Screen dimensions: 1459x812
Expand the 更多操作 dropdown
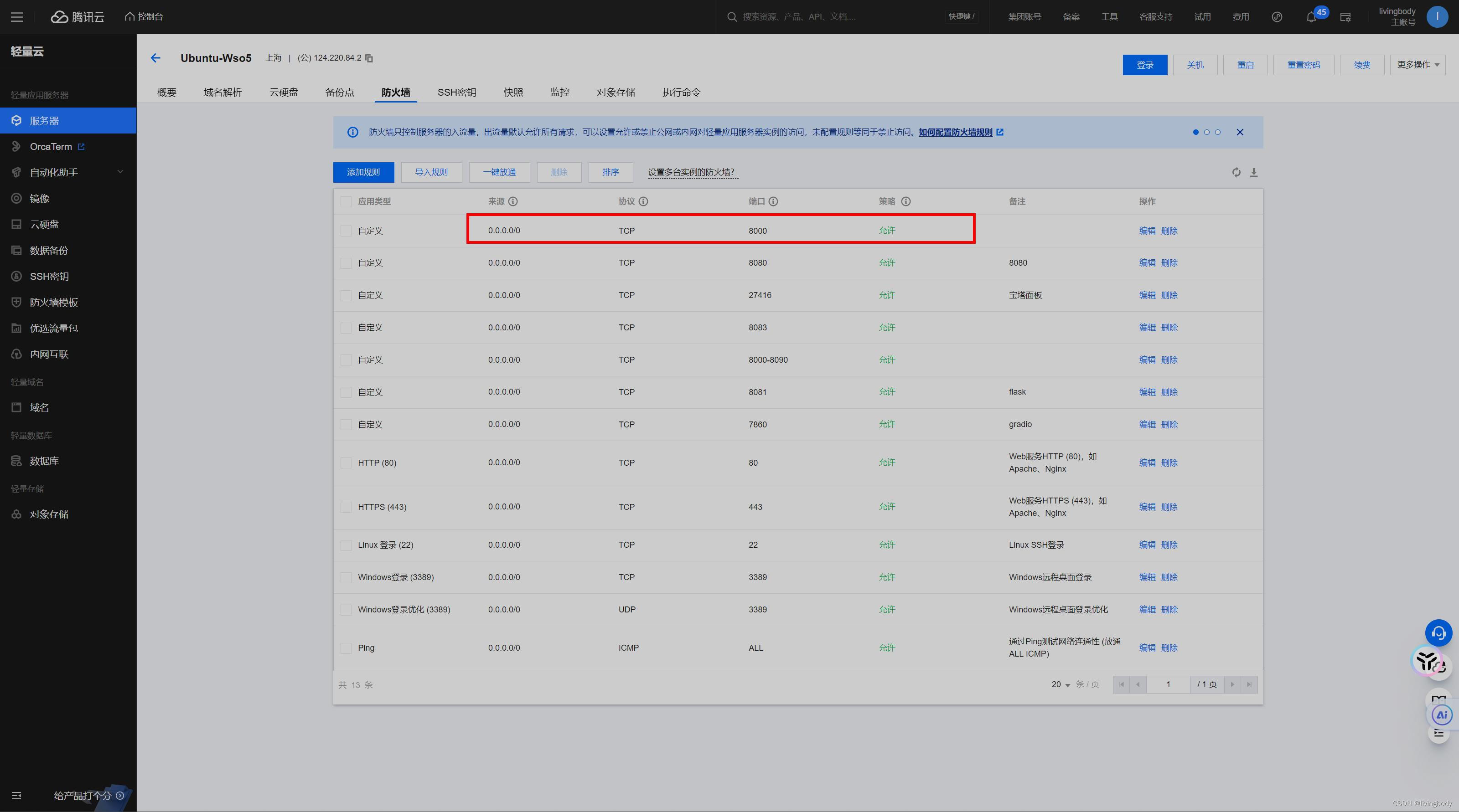click(1417, 65)
